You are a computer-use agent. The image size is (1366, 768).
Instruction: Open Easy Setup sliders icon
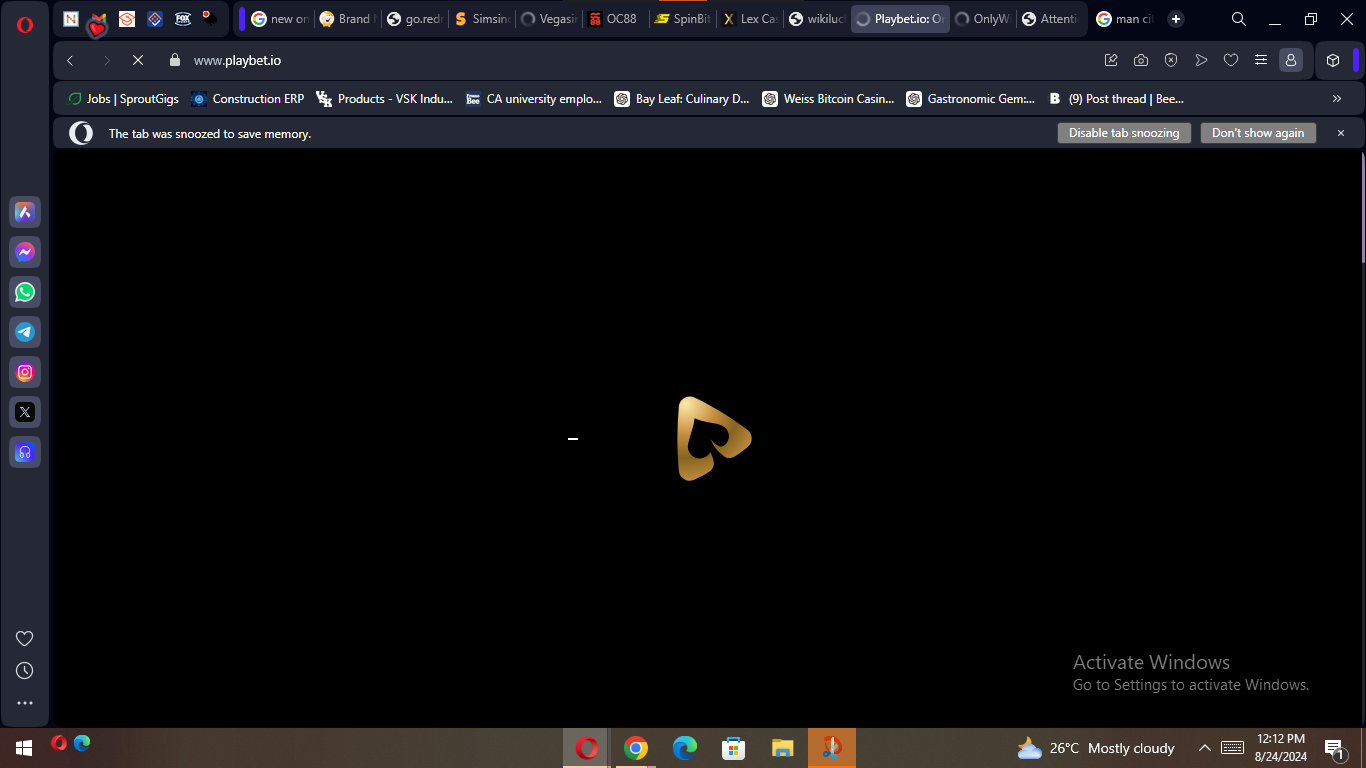click(1261, 60)
